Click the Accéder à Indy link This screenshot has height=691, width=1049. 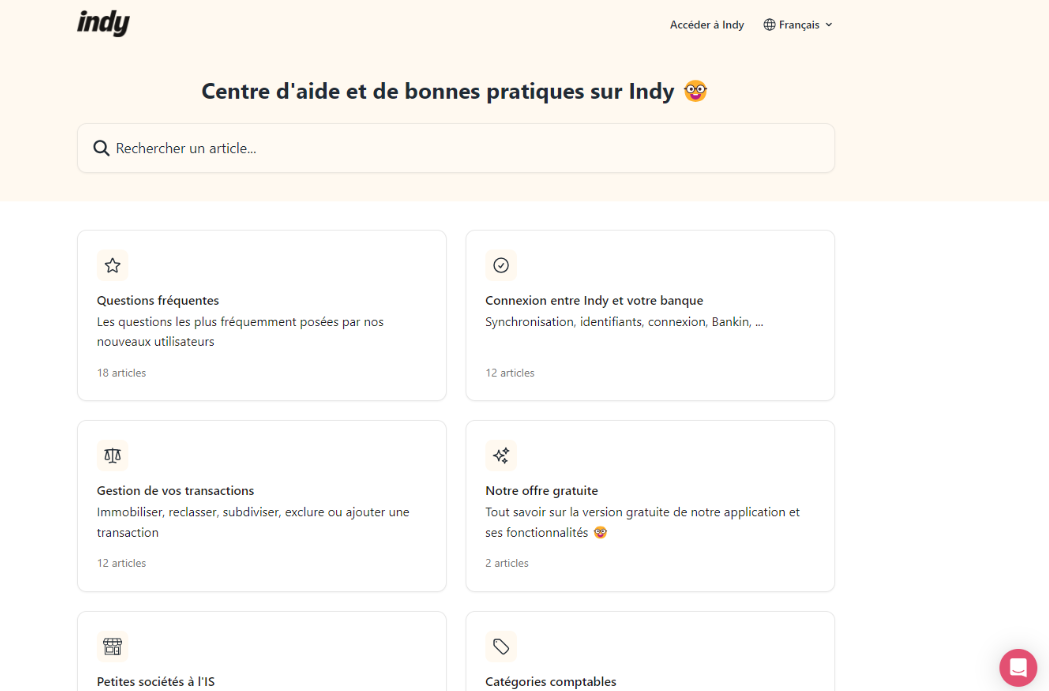[x=707, y=24]
